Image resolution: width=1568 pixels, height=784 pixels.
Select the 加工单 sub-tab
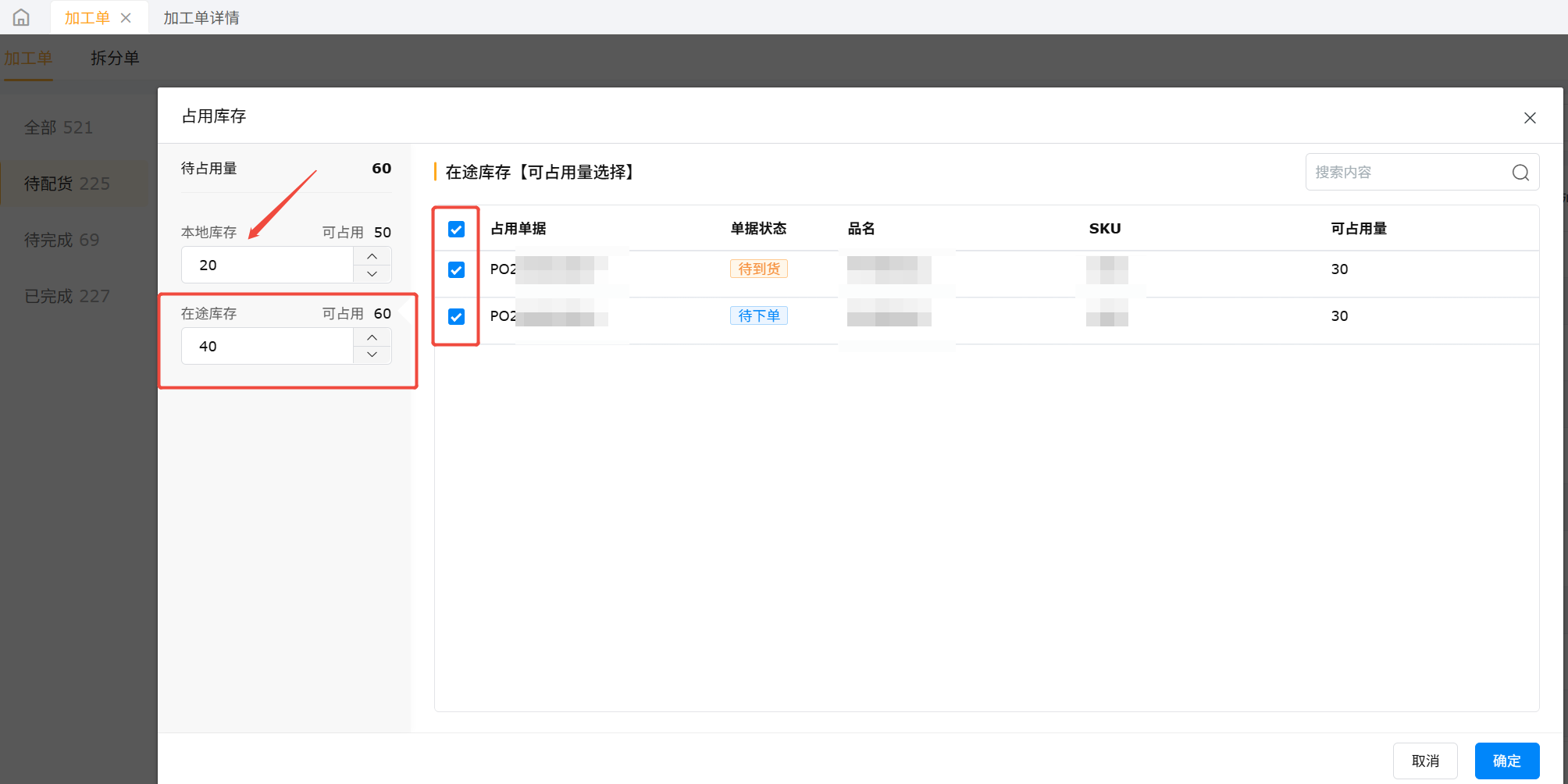click(28, 58)
